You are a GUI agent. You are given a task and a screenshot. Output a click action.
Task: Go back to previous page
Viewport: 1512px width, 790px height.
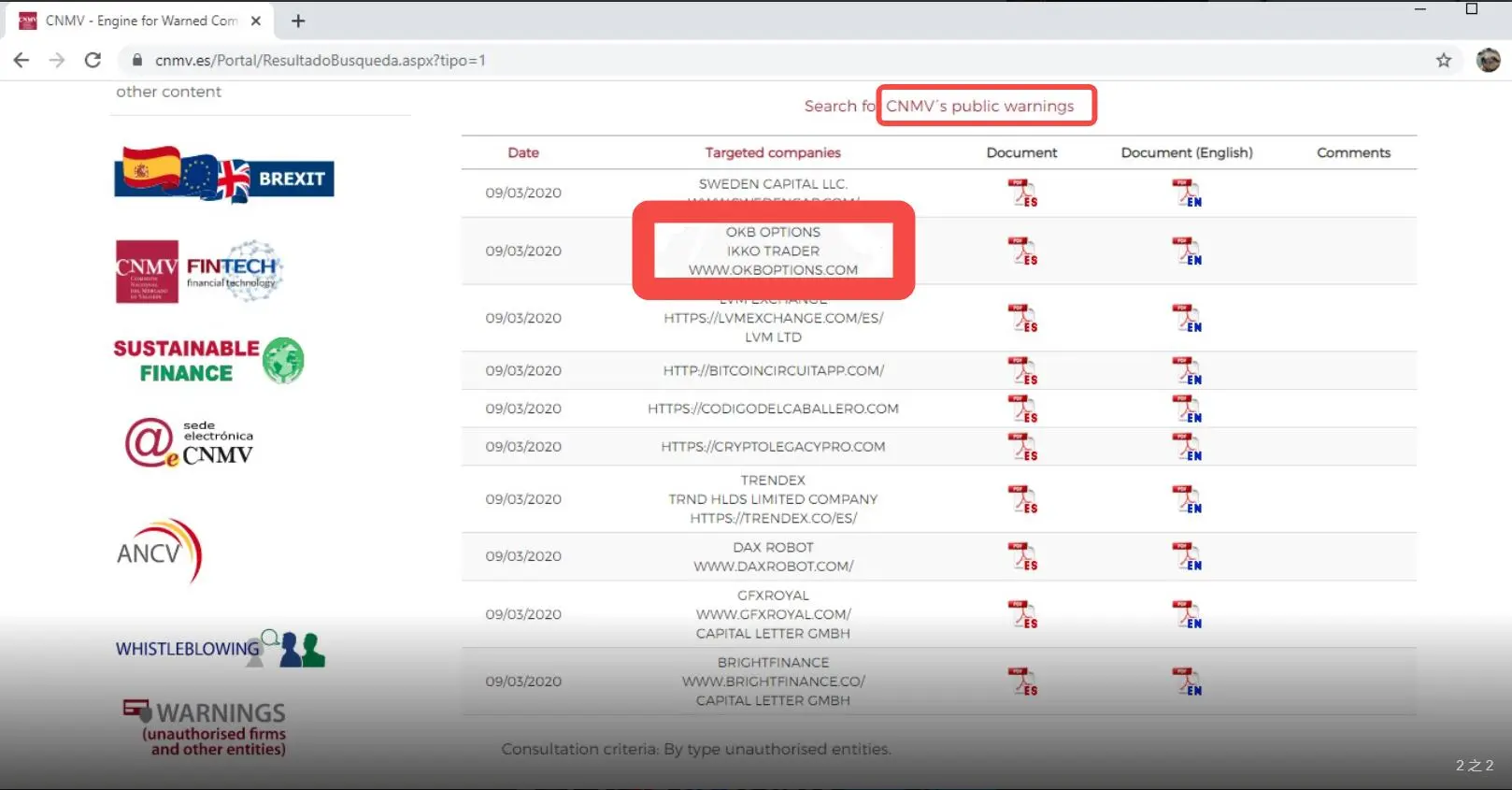click(21, 60)
